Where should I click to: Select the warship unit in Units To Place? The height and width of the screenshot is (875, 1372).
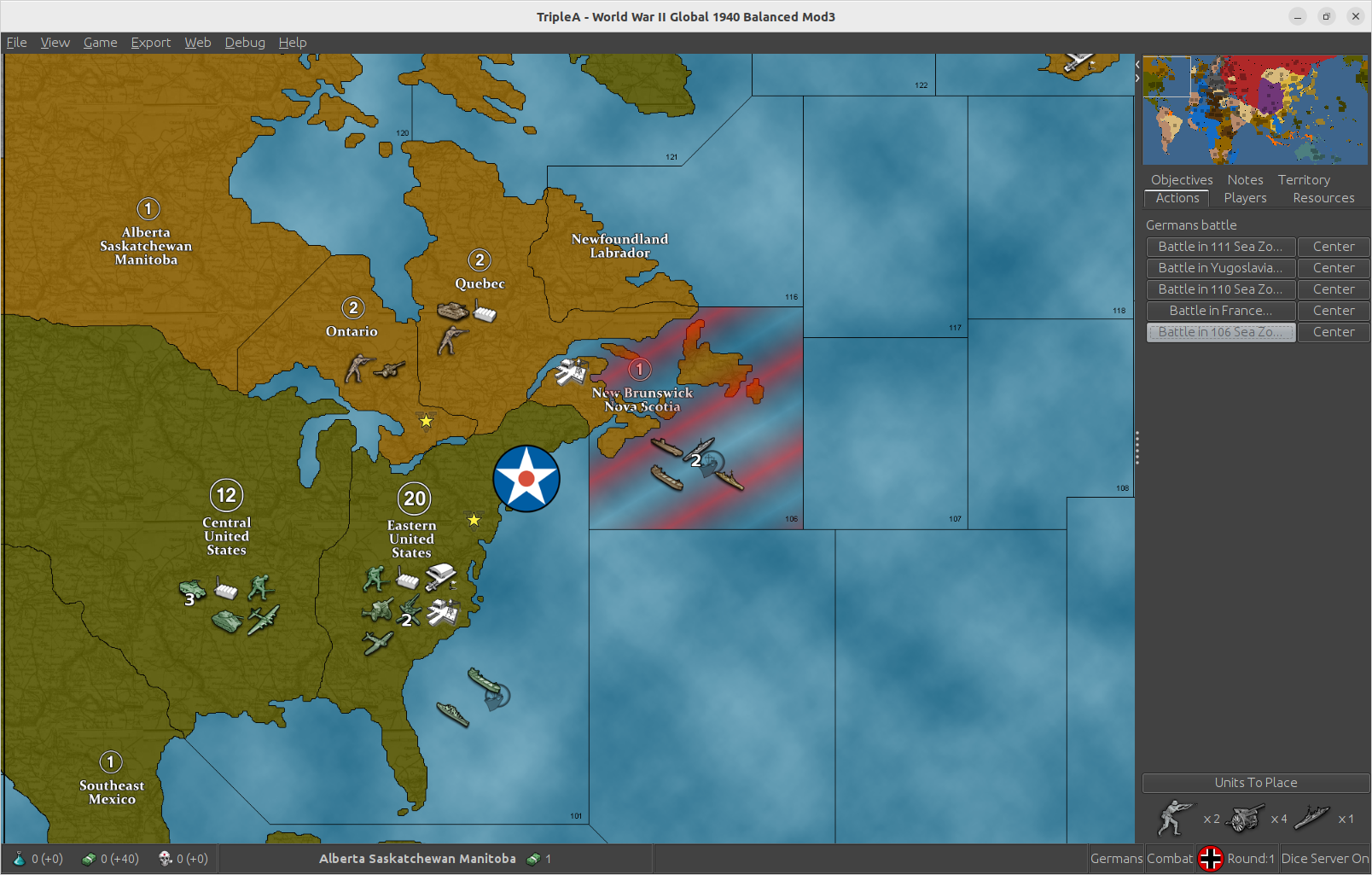pyautogui.click(x=1311, y=819)
